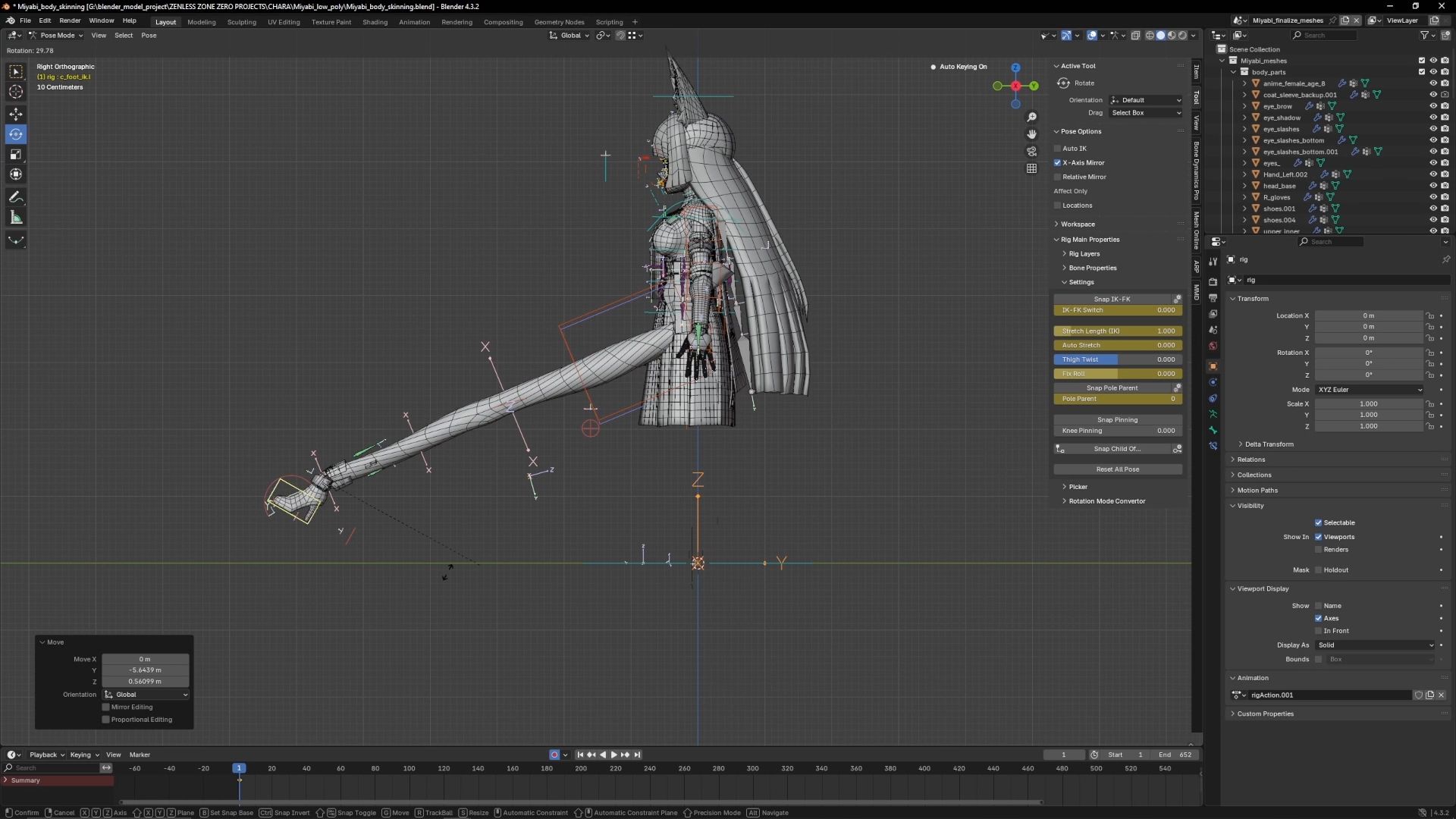The height and width of the screenshot is (819, 1456).
Task: Open World properties tab
Action: [1213, 346]
